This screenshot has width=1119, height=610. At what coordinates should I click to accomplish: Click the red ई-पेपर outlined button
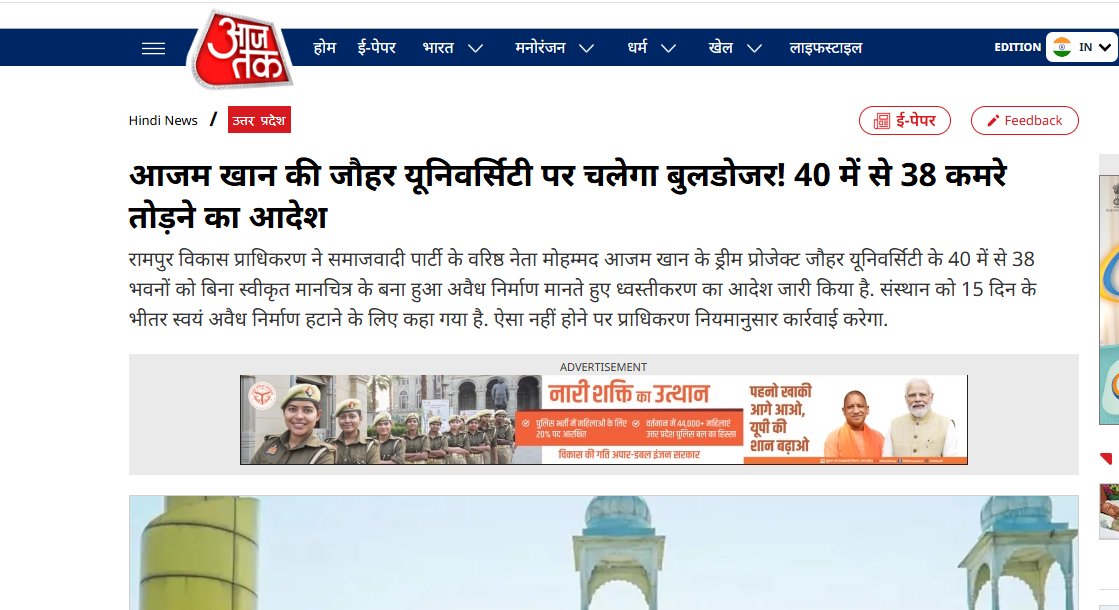(905, 121)
